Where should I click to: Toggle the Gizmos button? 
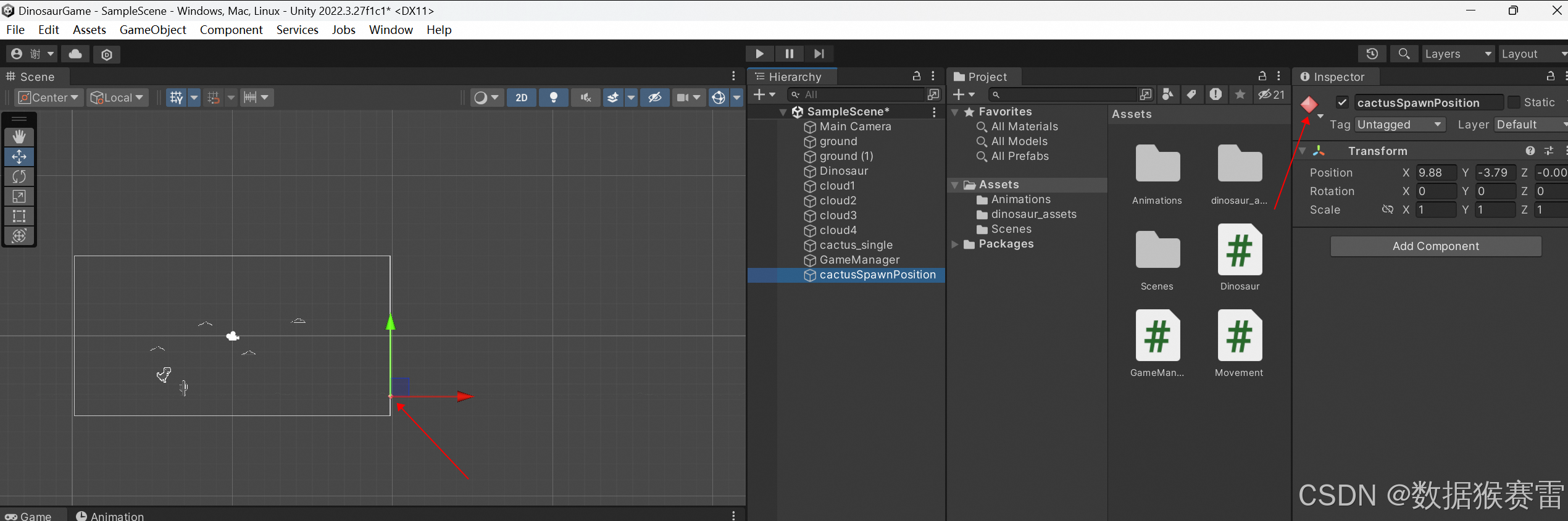pyautogui.click(x=719, y=98)
